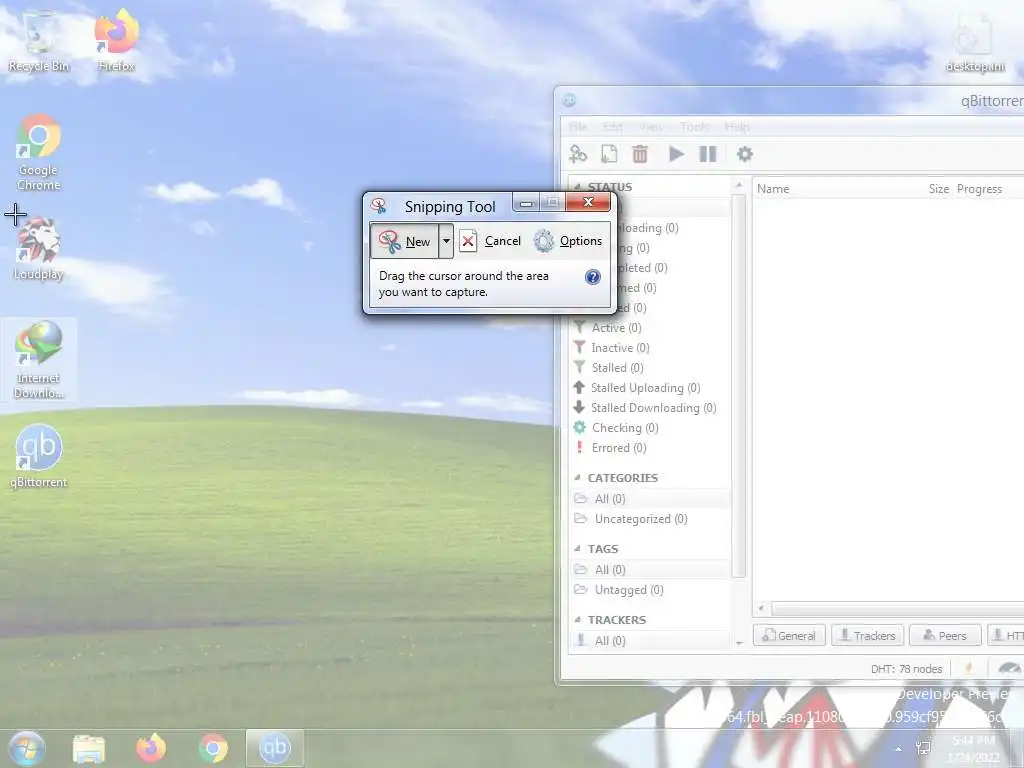Screen dimensions: 1024x768
Task: Select the qBittorrent desktop shortcut
Action: (x=39, y=456)
